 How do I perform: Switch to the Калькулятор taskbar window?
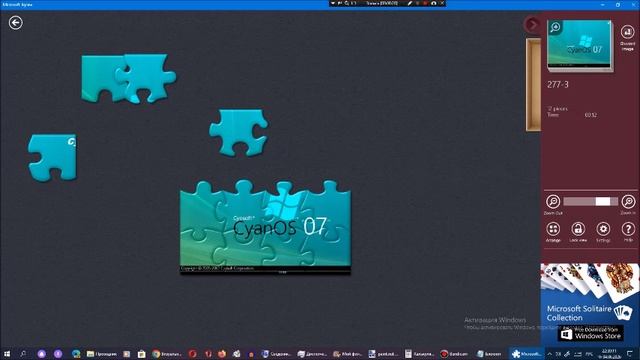[419, 354]
